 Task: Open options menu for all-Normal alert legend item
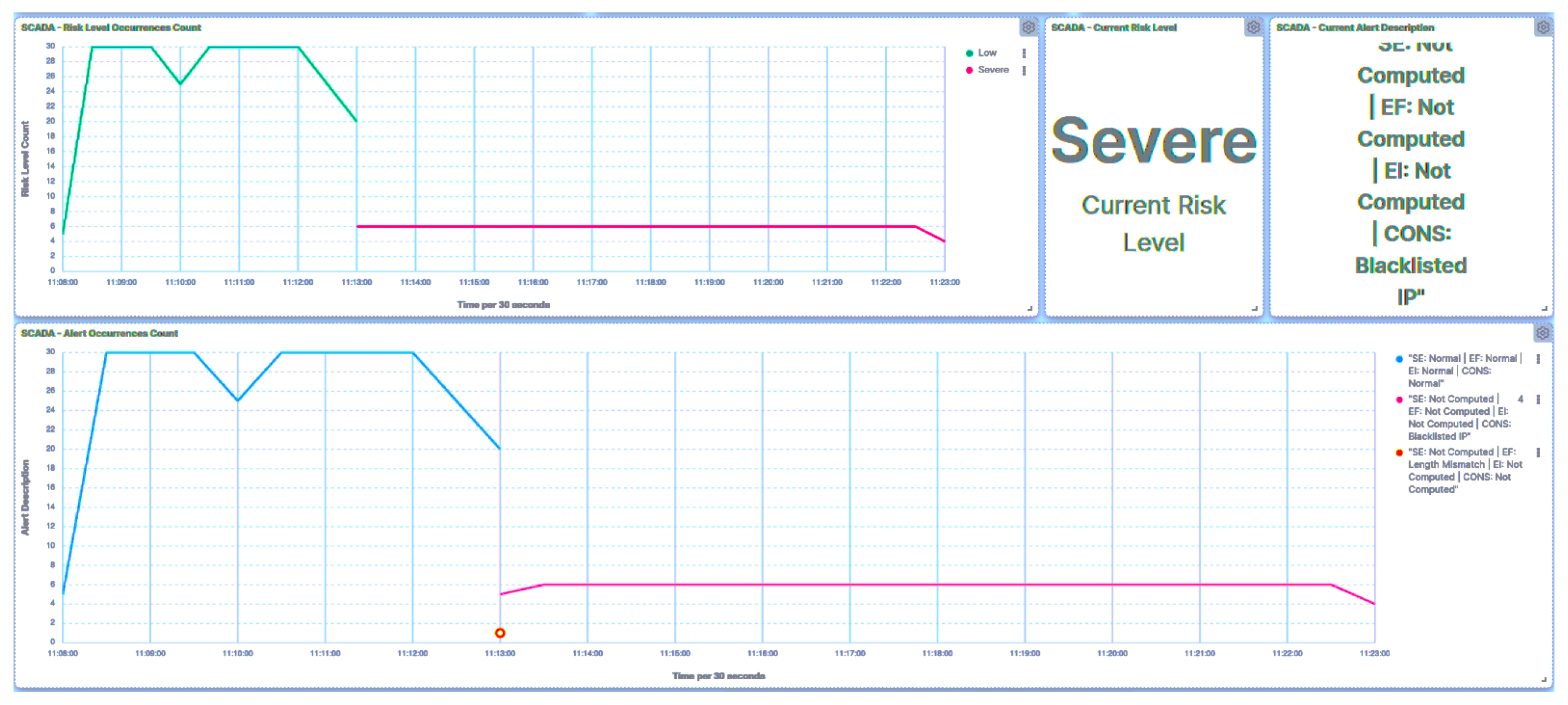tap(1538, 359)
